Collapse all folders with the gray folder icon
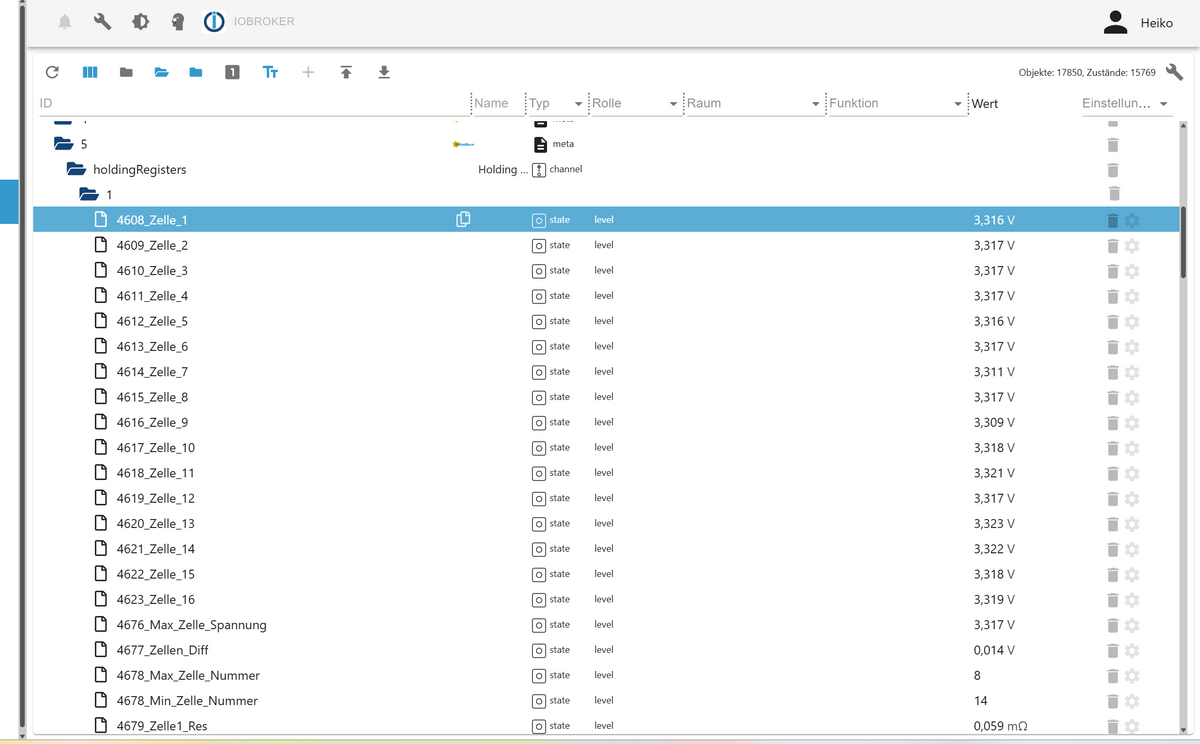The image size is (1200, 744). 126,72
